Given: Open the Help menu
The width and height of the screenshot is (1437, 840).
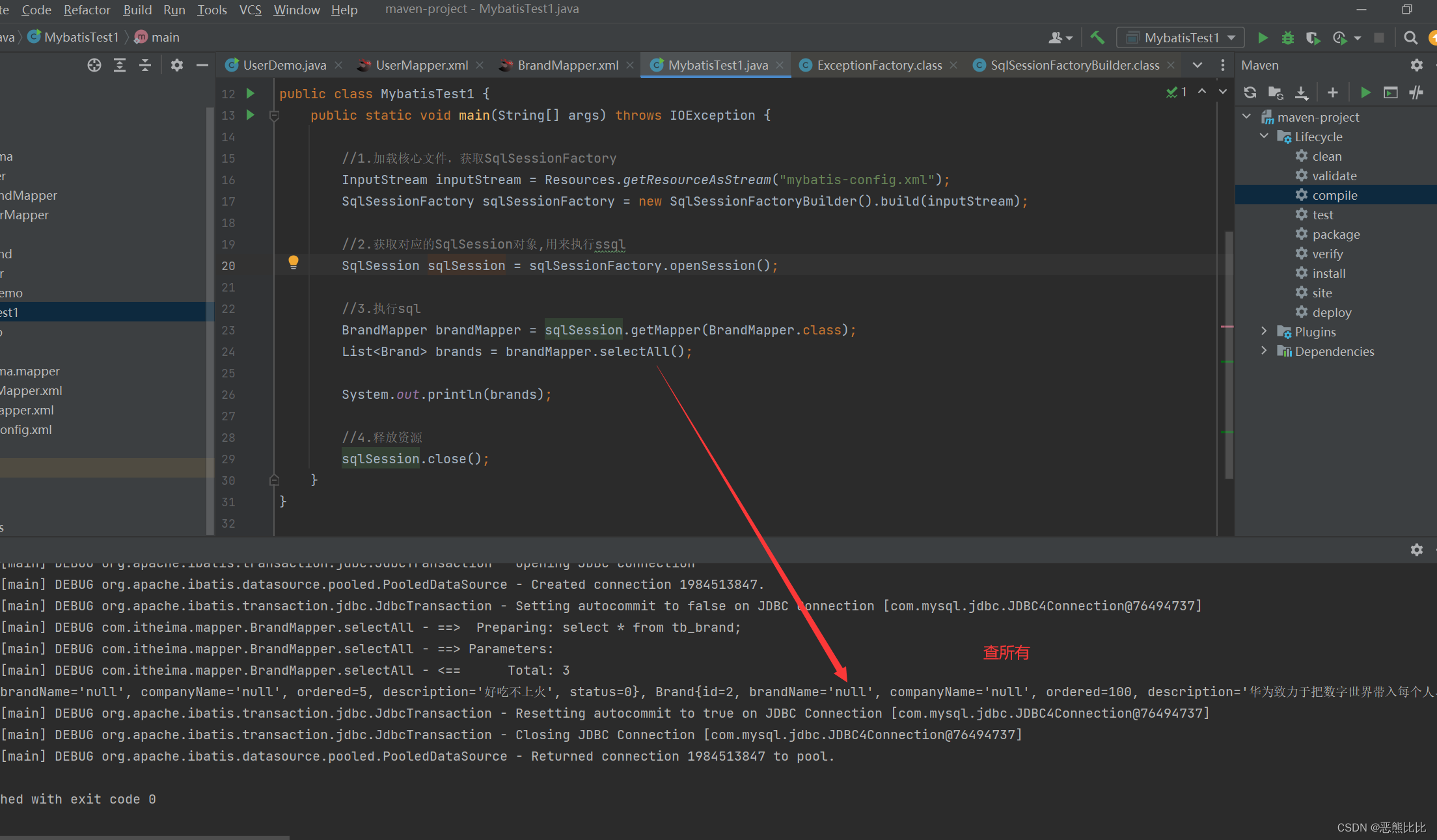Looking at the screenshot, I should (x=344, y=10).
